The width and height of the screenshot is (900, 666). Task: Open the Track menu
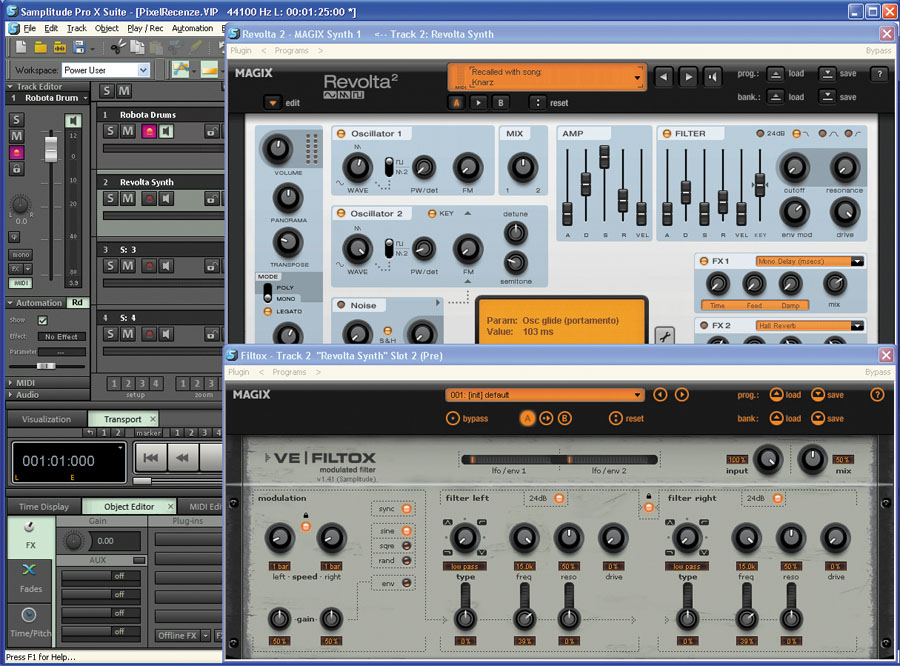[x=77, y=29]
